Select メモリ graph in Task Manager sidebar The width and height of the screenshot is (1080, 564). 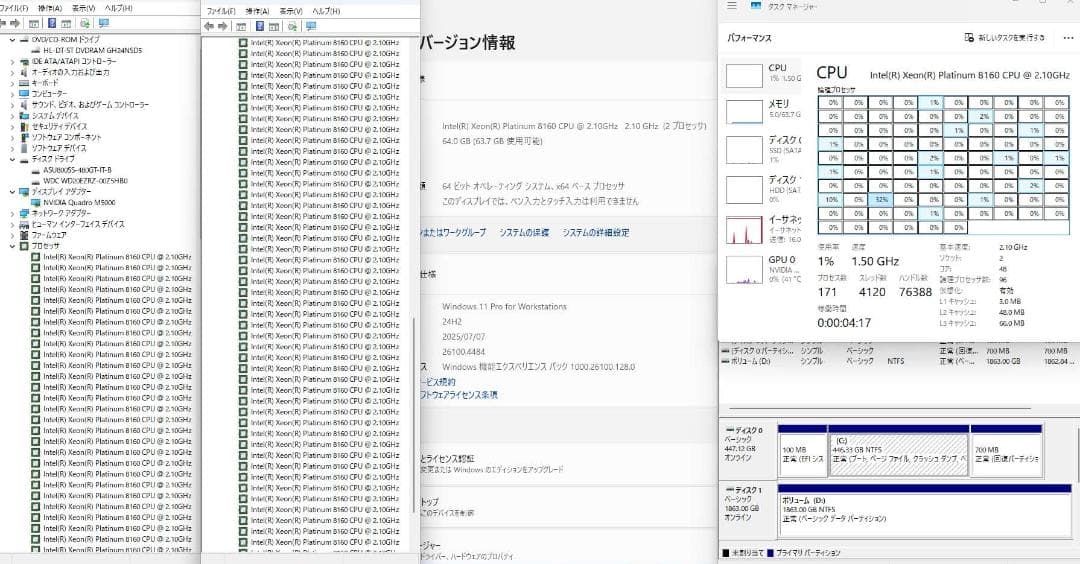coord(745,112)
